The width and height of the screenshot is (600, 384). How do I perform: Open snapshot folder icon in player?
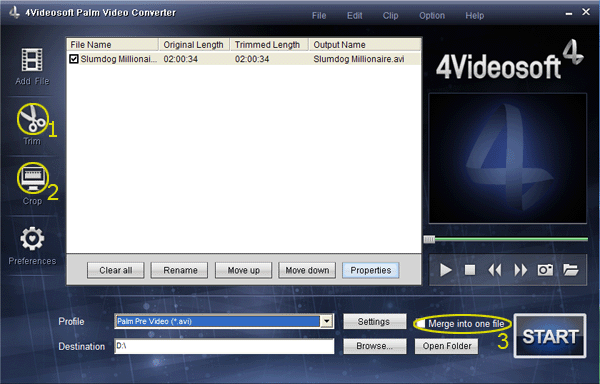pyautogui.click(x=571, y=270)
